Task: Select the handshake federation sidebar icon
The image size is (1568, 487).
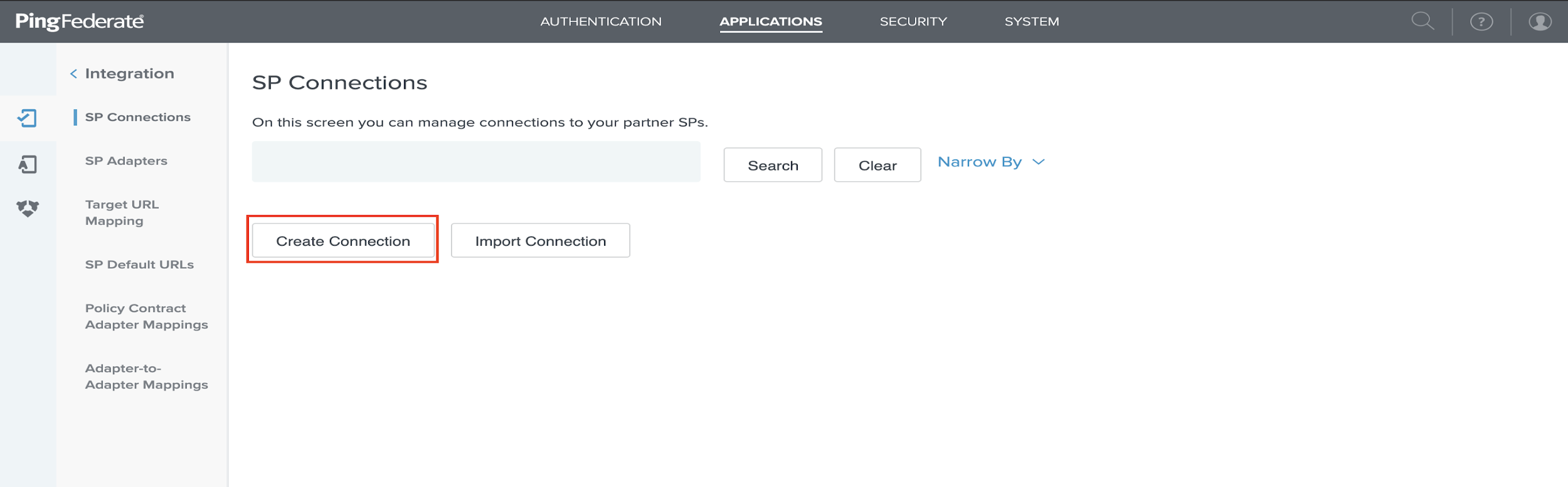Action: point(28,208)
